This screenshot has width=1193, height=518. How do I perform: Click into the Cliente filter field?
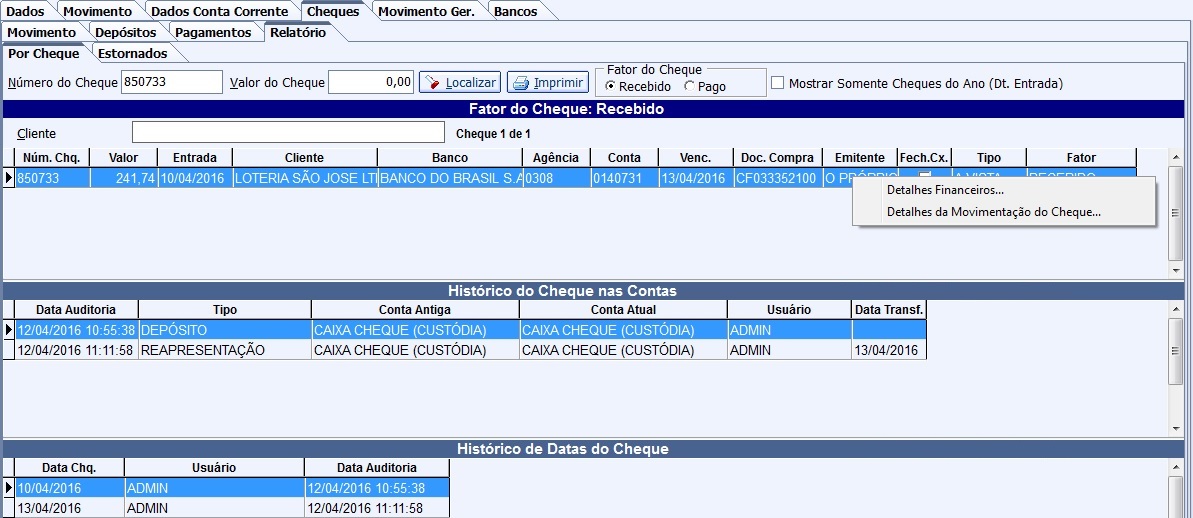288,132
